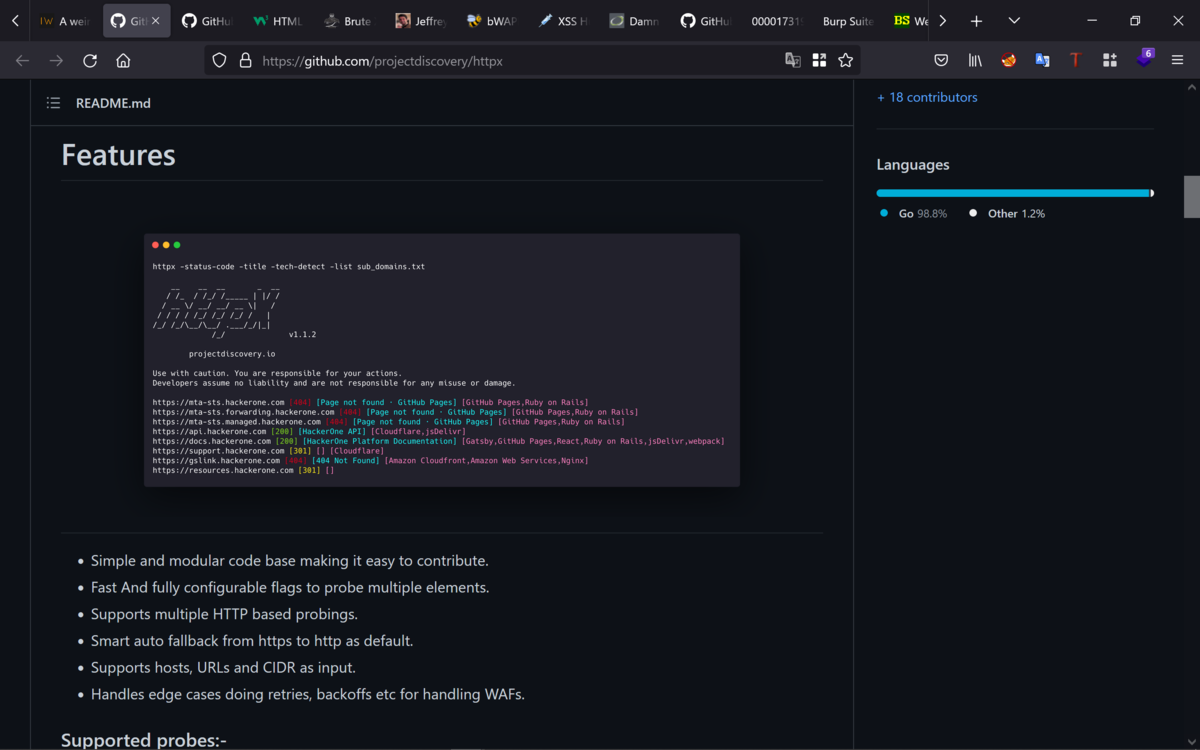Image resolution: width=1200 pixels, height=750 pixels.
Task: Click the 'Simple and modular code base' bullet
Action: point(290,561)
